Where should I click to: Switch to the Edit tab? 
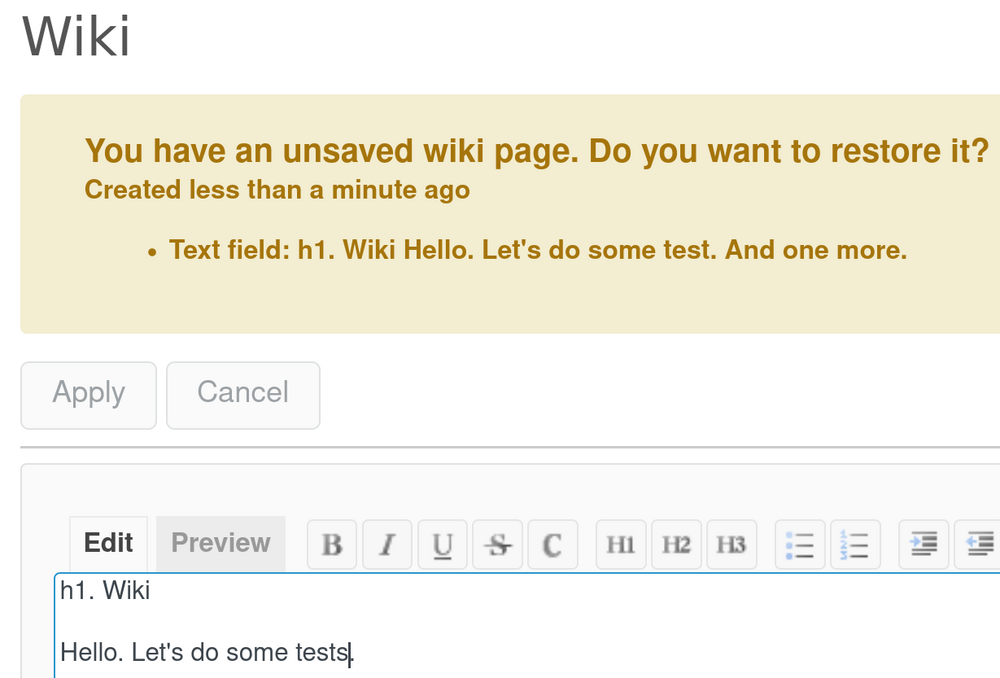tap(107, 543)
